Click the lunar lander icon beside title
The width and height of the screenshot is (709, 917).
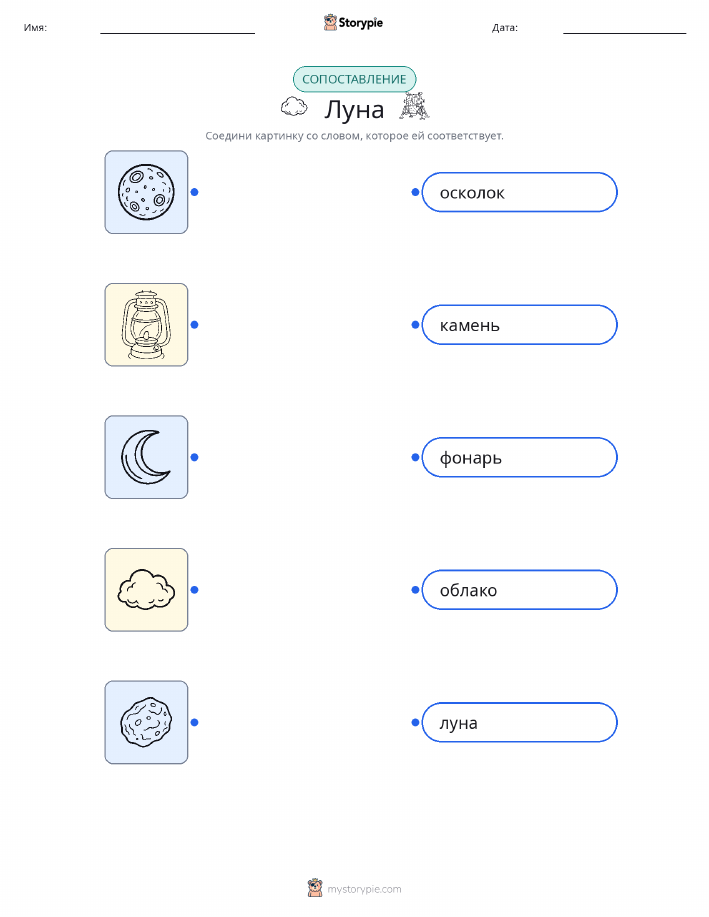click(x=414, y=106)
